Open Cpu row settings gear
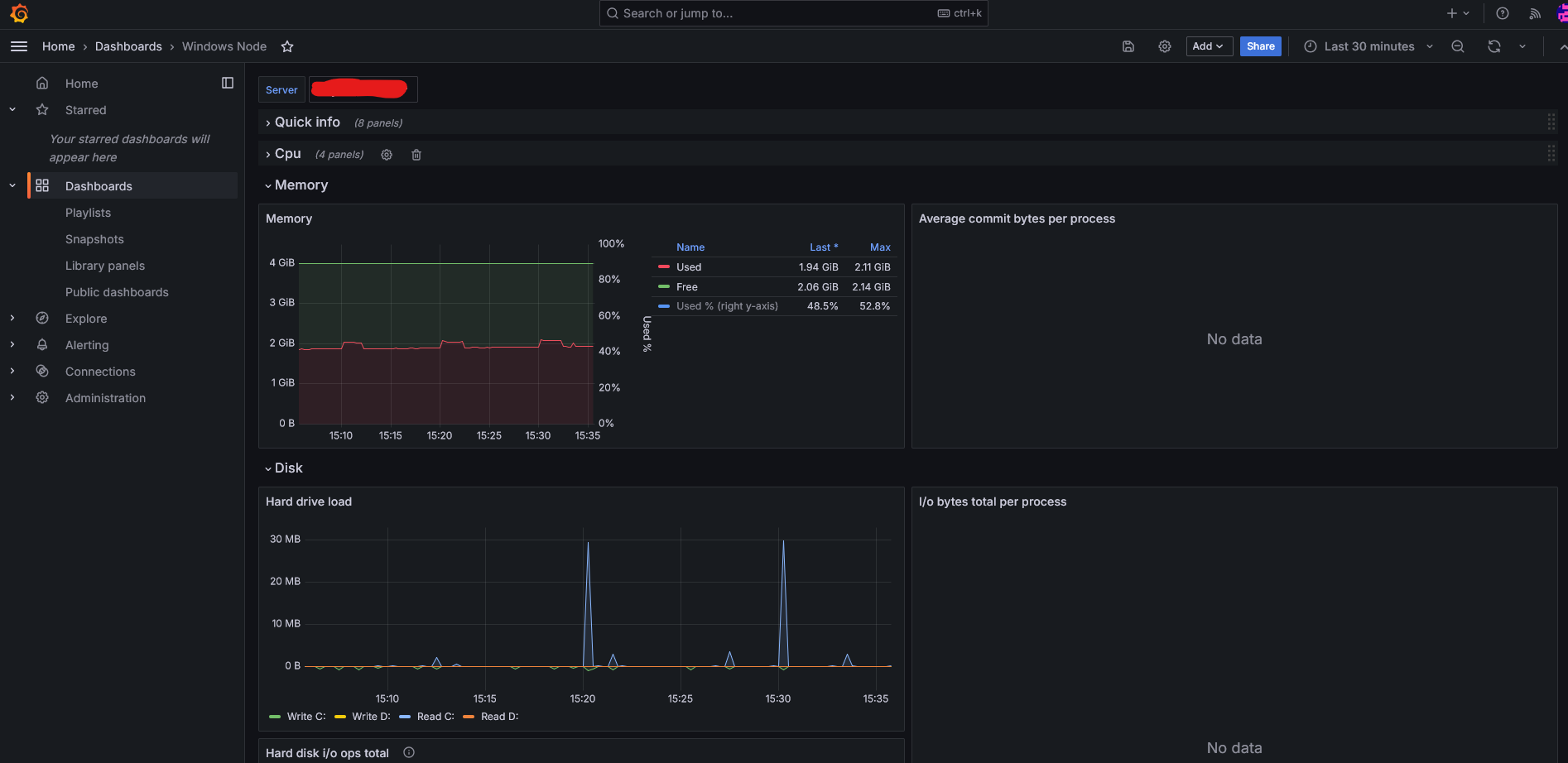Screen dimensions: 1568x763 pyautogui.click(x=387, y=155)
